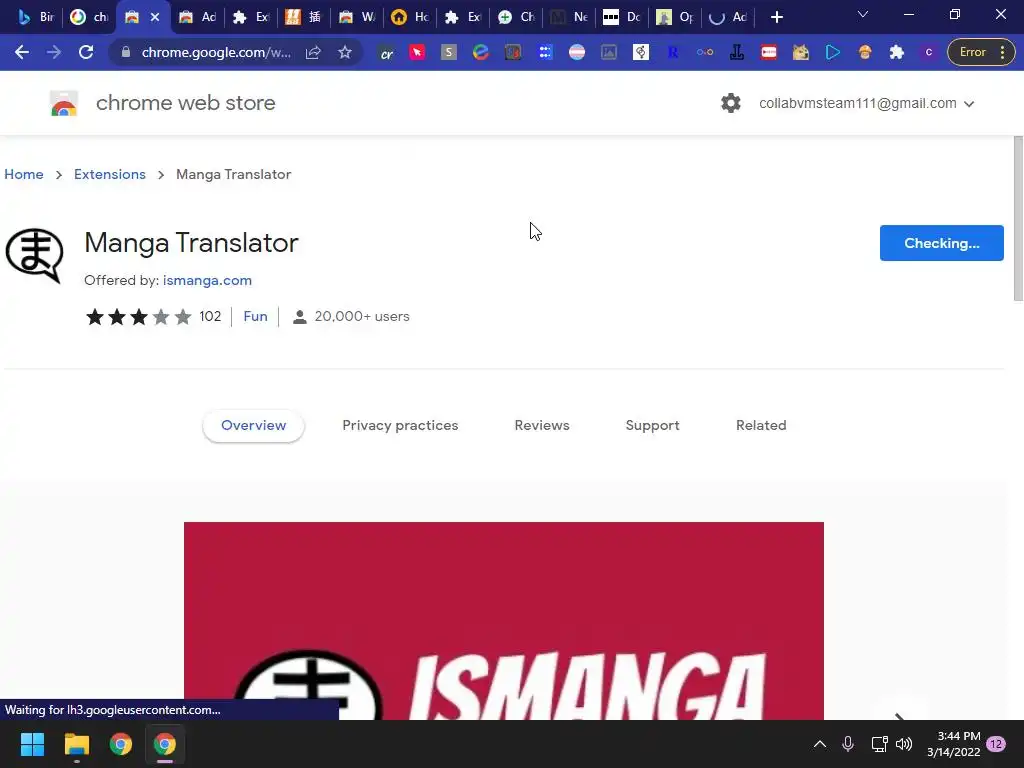Share this page from address bar

coord(313,52)
